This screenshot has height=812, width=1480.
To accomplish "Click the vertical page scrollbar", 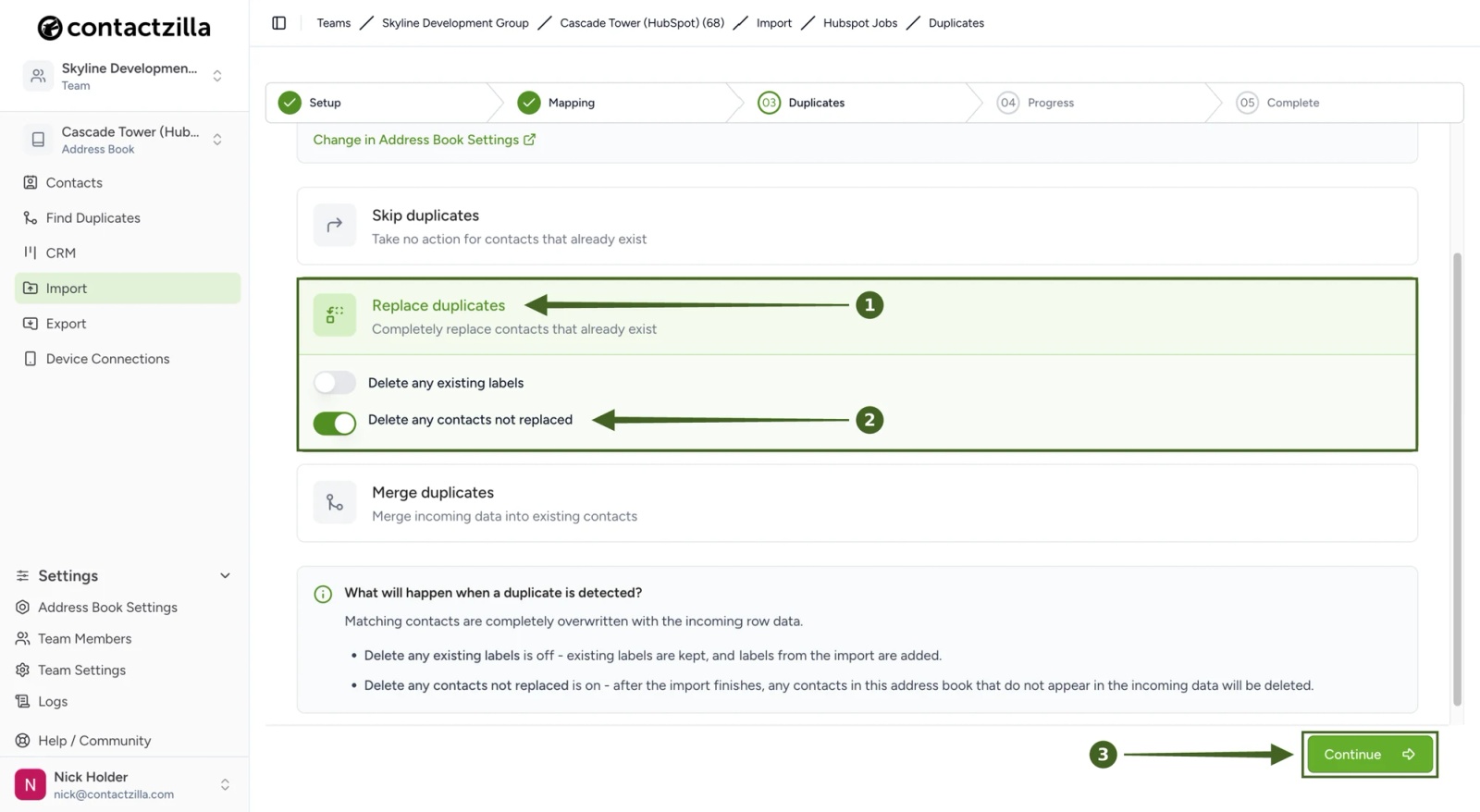I will 1457,478.
